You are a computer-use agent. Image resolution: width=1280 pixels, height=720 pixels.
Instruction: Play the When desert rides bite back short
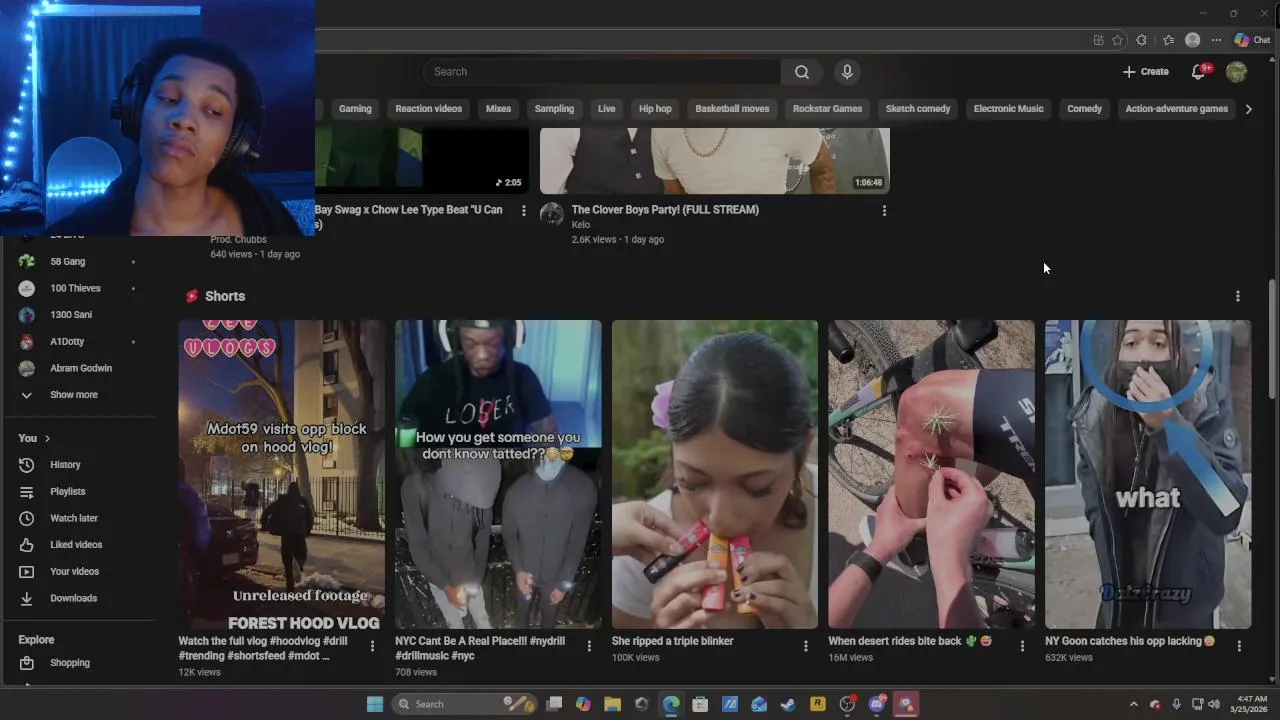coord(931,474)
